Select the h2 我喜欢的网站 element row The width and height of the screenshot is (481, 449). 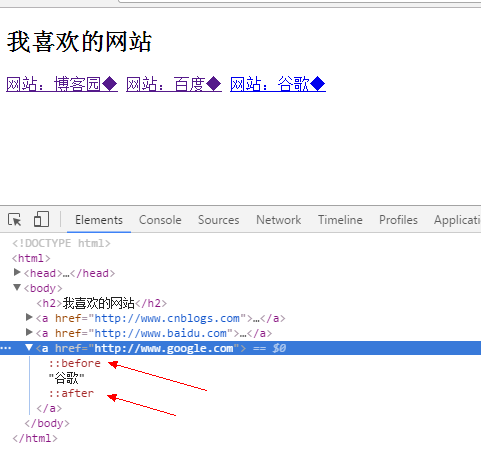[101, 303]
